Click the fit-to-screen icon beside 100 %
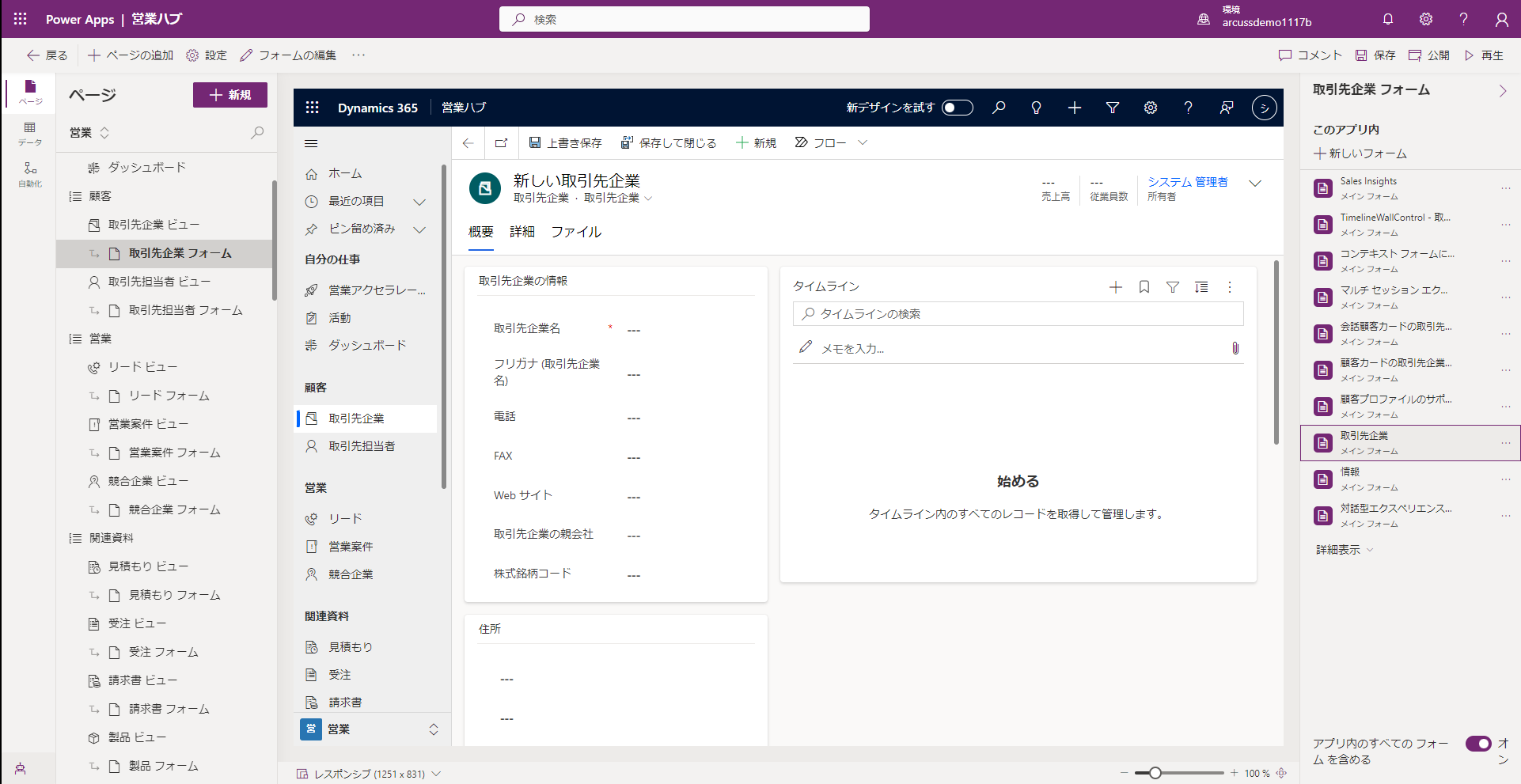Screen dimensions: 1521x784 click(1282, 773)
